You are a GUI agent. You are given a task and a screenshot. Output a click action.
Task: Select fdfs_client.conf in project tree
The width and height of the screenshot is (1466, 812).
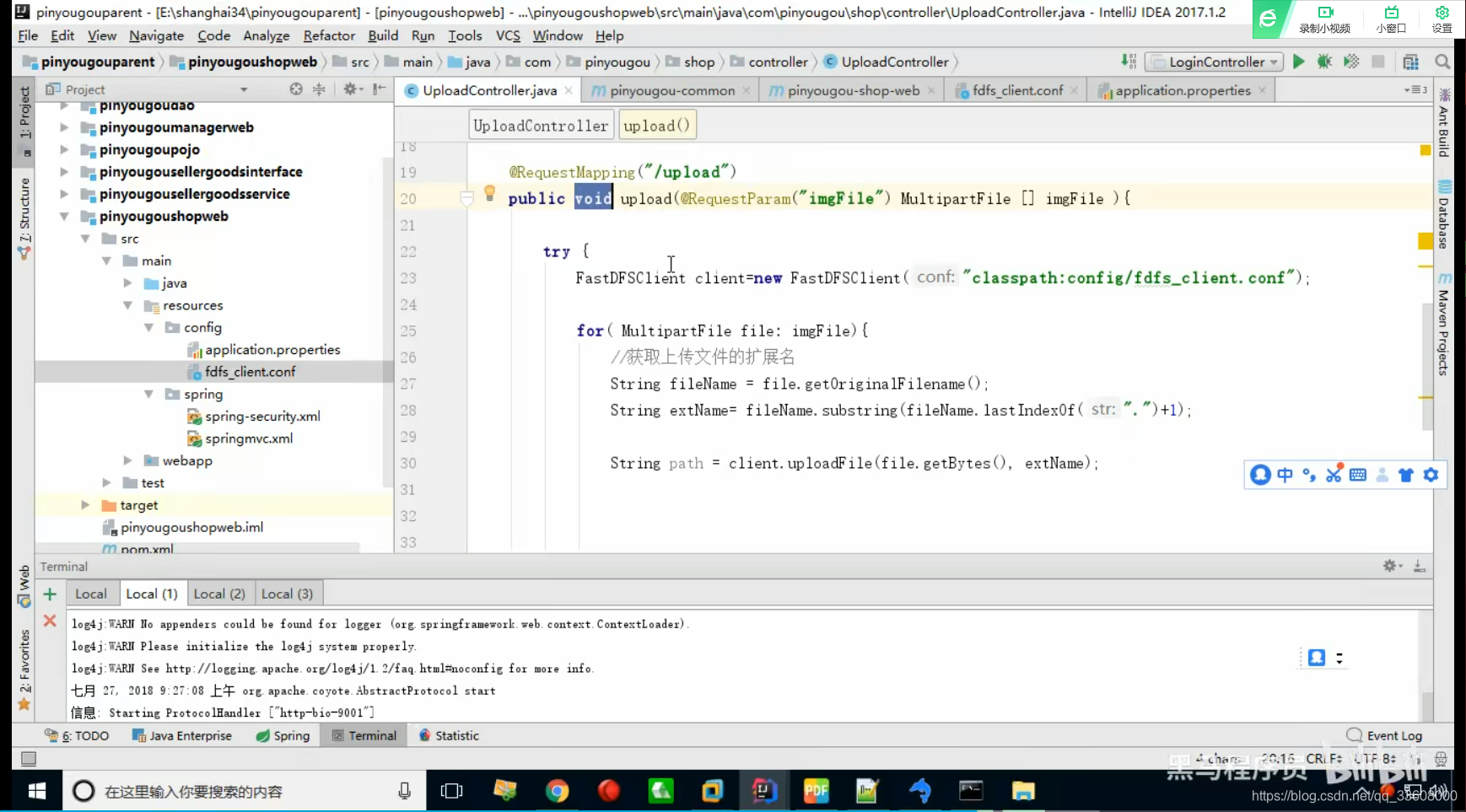click(x=250, y=372)
